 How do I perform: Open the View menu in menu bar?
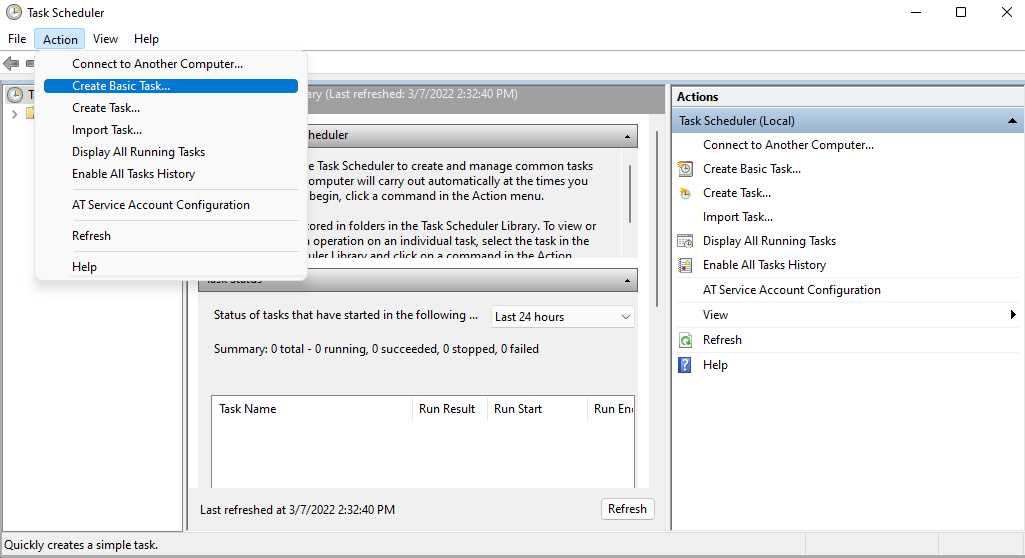[105, 39]
